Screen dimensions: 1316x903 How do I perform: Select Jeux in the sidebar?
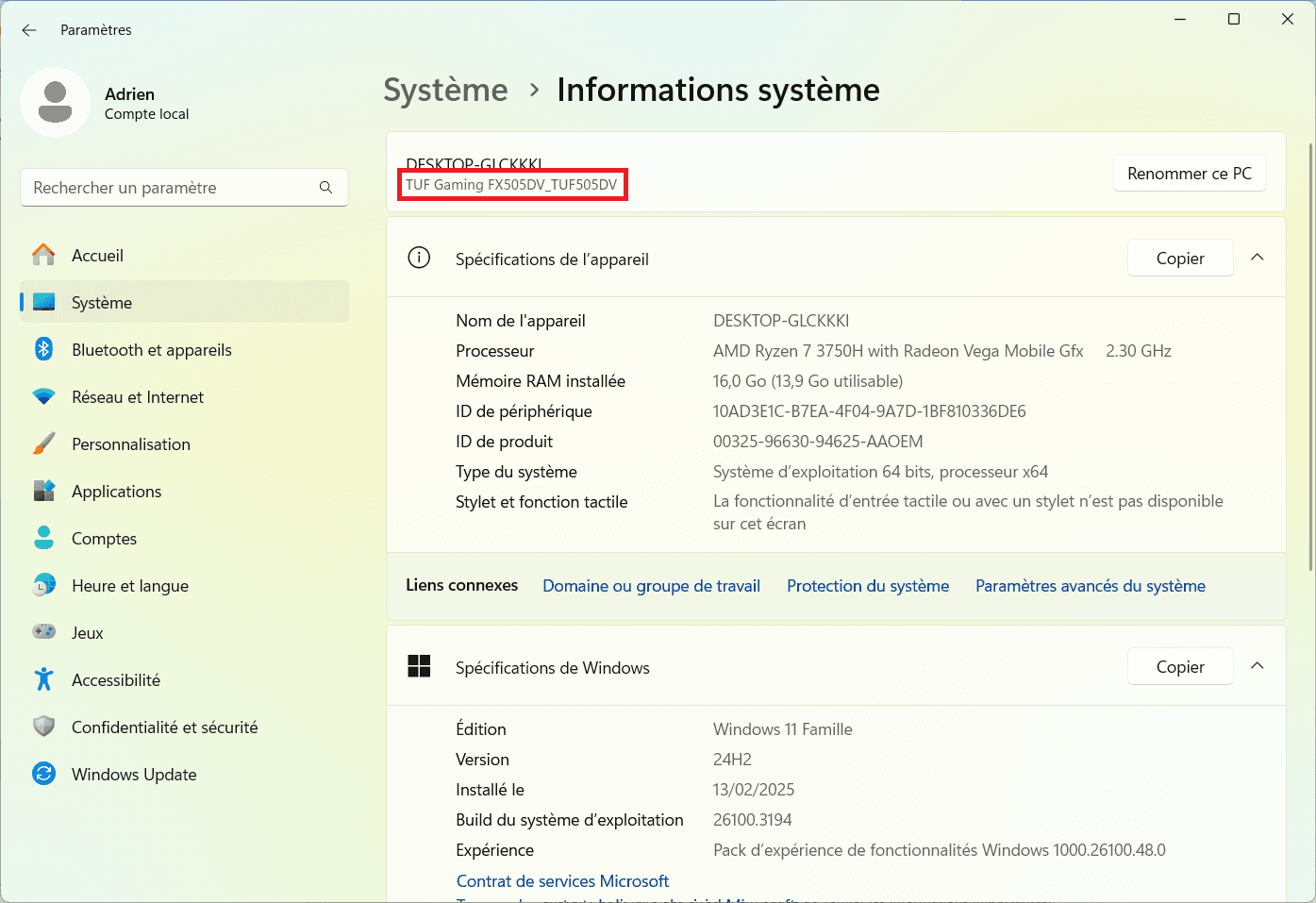(x=185, y=633)
